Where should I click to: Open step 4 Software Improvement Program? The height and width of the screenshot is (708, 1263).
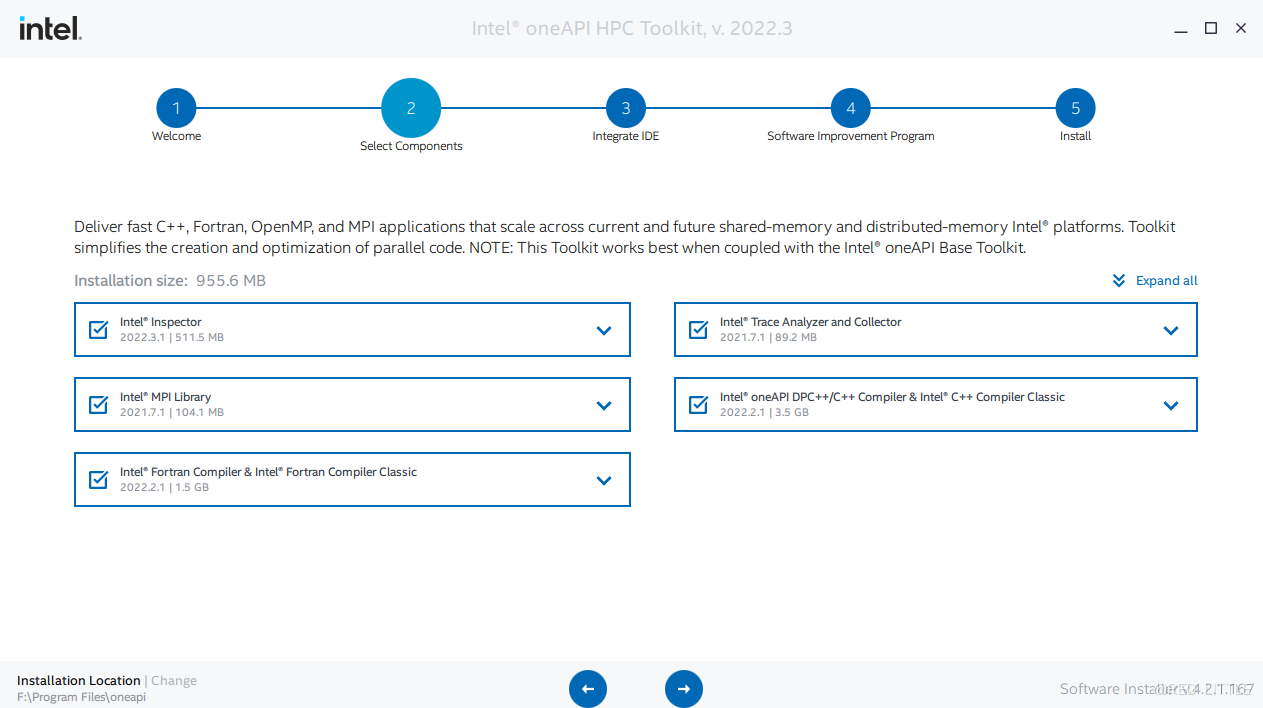point(851,108)
